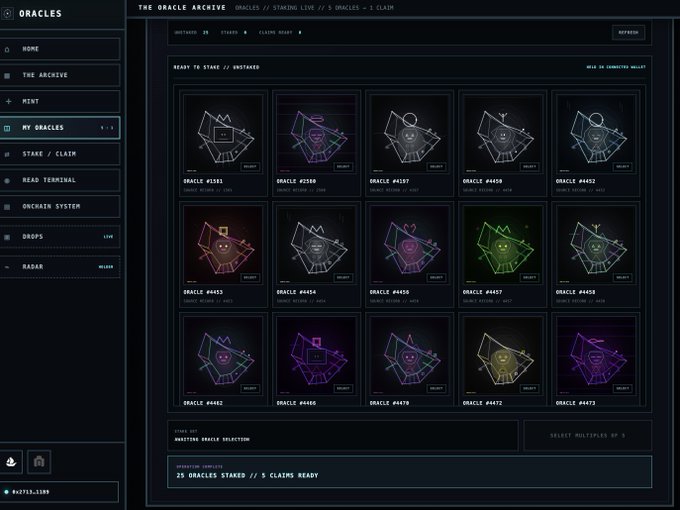Viewport: 680px width, 510px height.
Task: Select My Oracles in sidebar
Action: [x=60, y=128]
